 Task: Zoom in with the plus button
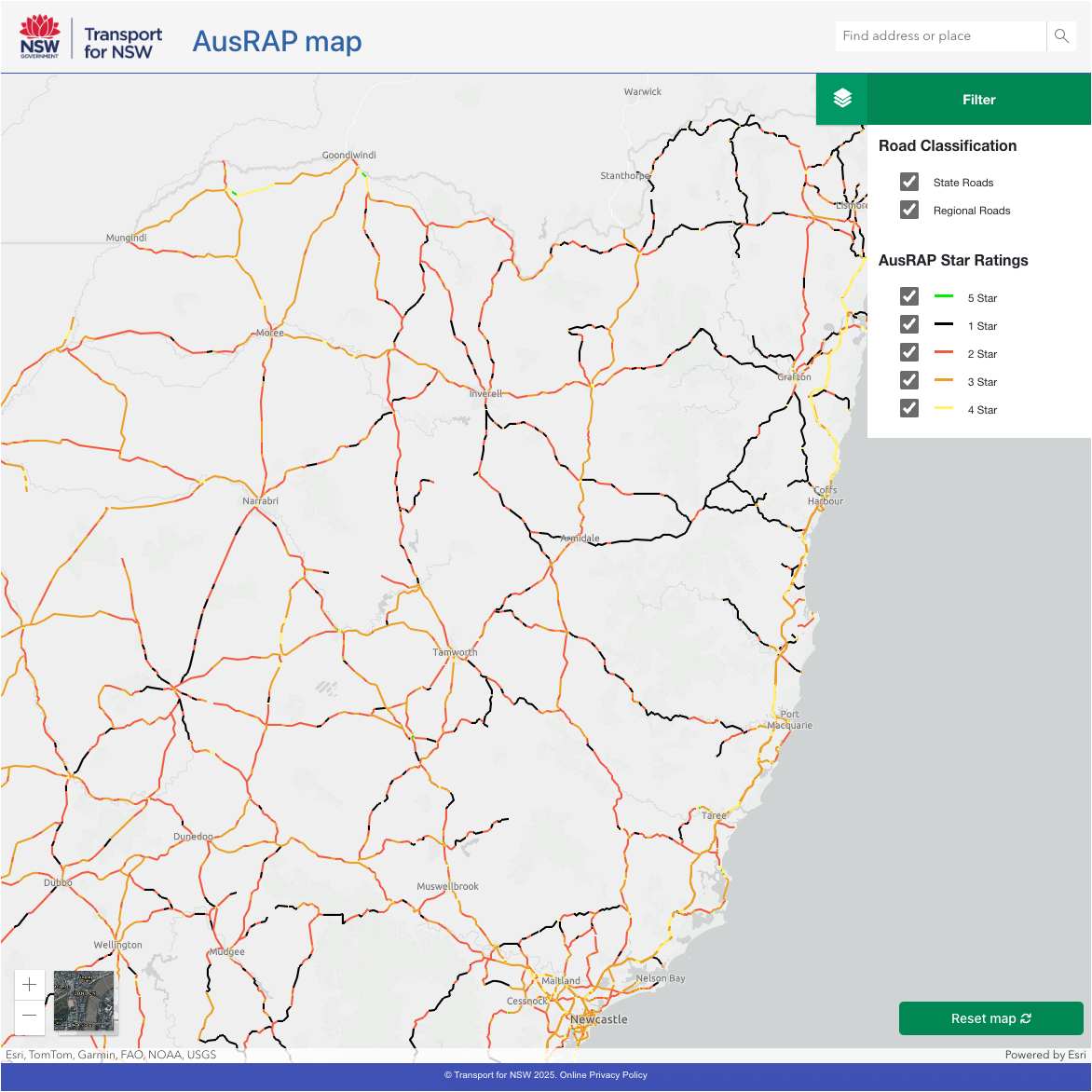coord(30,985)
